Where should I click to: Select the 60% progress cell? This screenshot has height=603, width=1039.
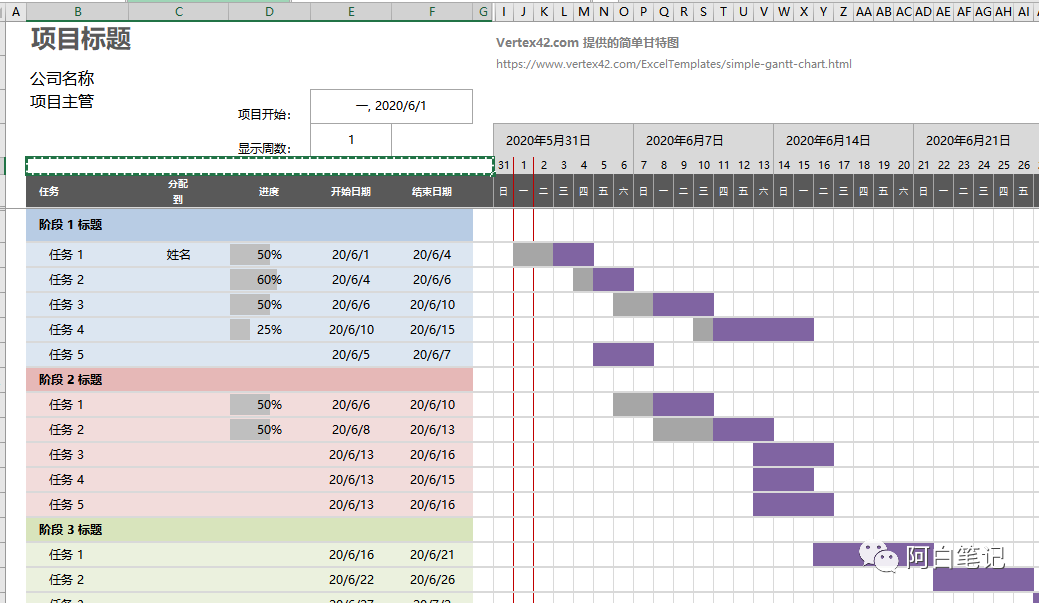(269, 280)
